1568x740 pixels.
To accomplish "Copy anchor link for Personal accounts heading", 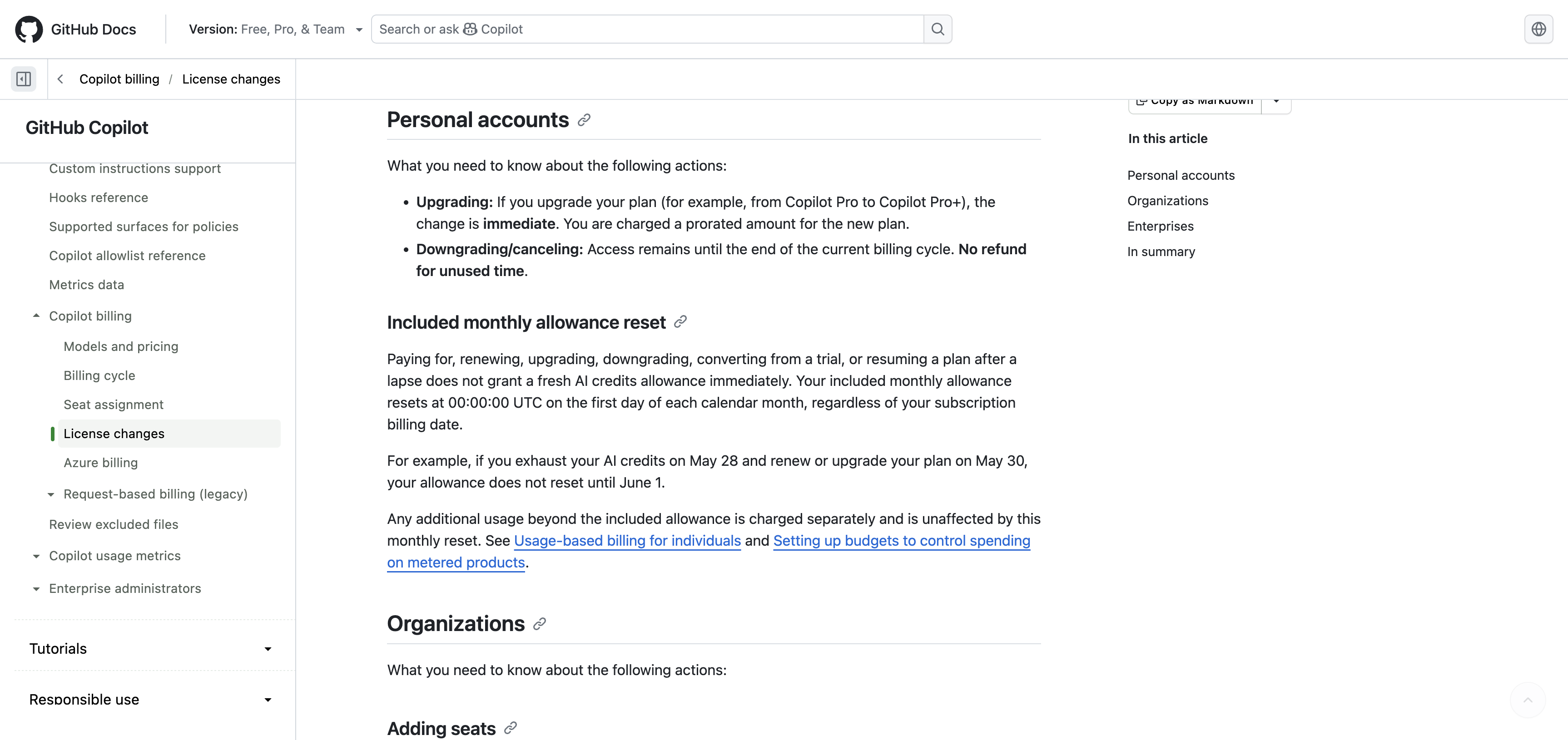I will [584, 120].
